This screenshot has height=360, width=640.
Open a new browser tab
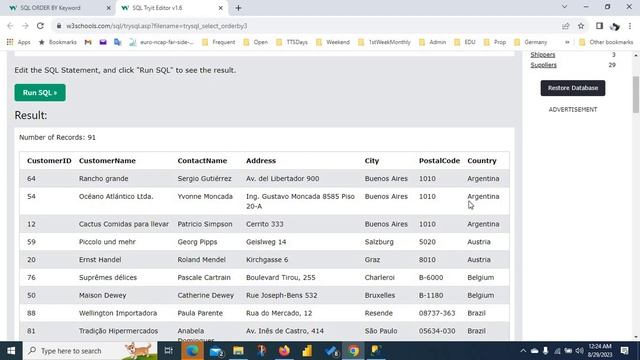point(238,8)
